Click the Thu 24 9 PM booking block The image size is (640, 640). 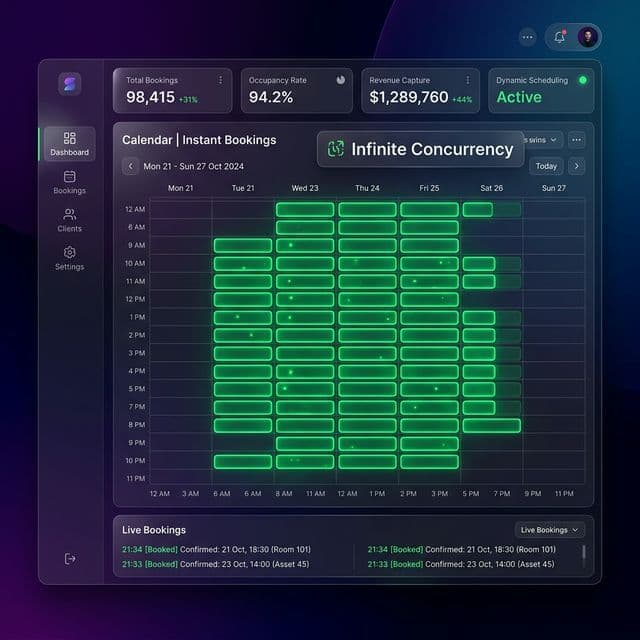point(367,443)
